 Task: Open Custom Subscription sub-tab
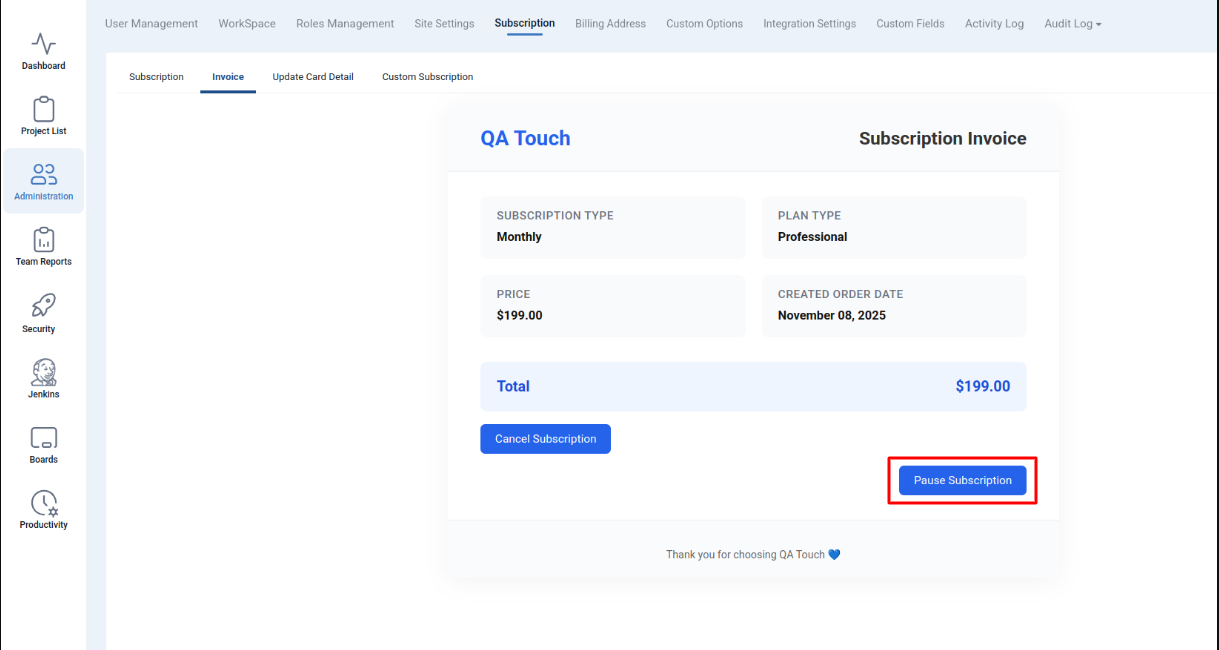pyautogui.click(x=427, y=77)
